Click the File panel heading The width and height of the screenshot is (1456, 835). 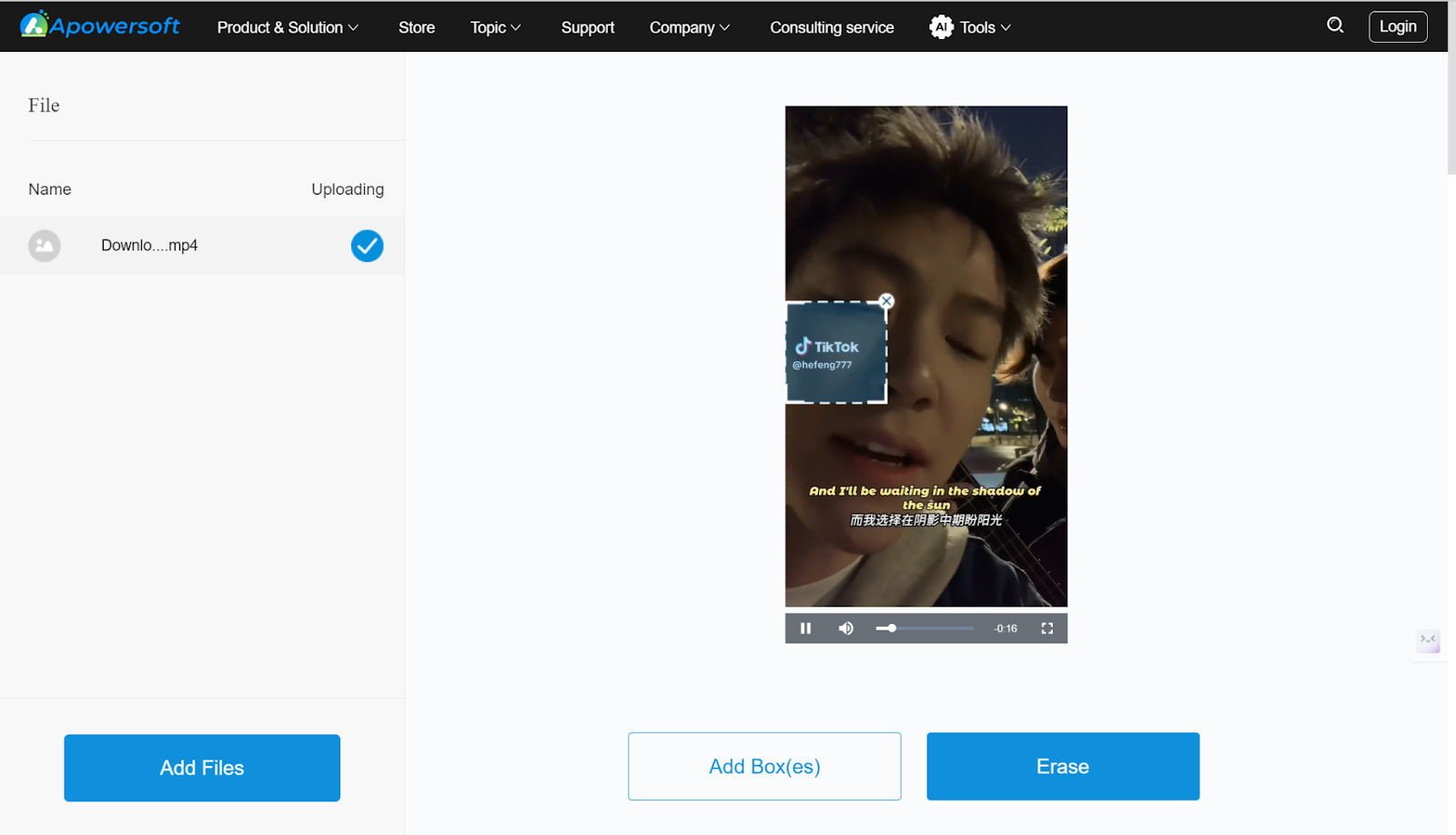click(44, 106)
